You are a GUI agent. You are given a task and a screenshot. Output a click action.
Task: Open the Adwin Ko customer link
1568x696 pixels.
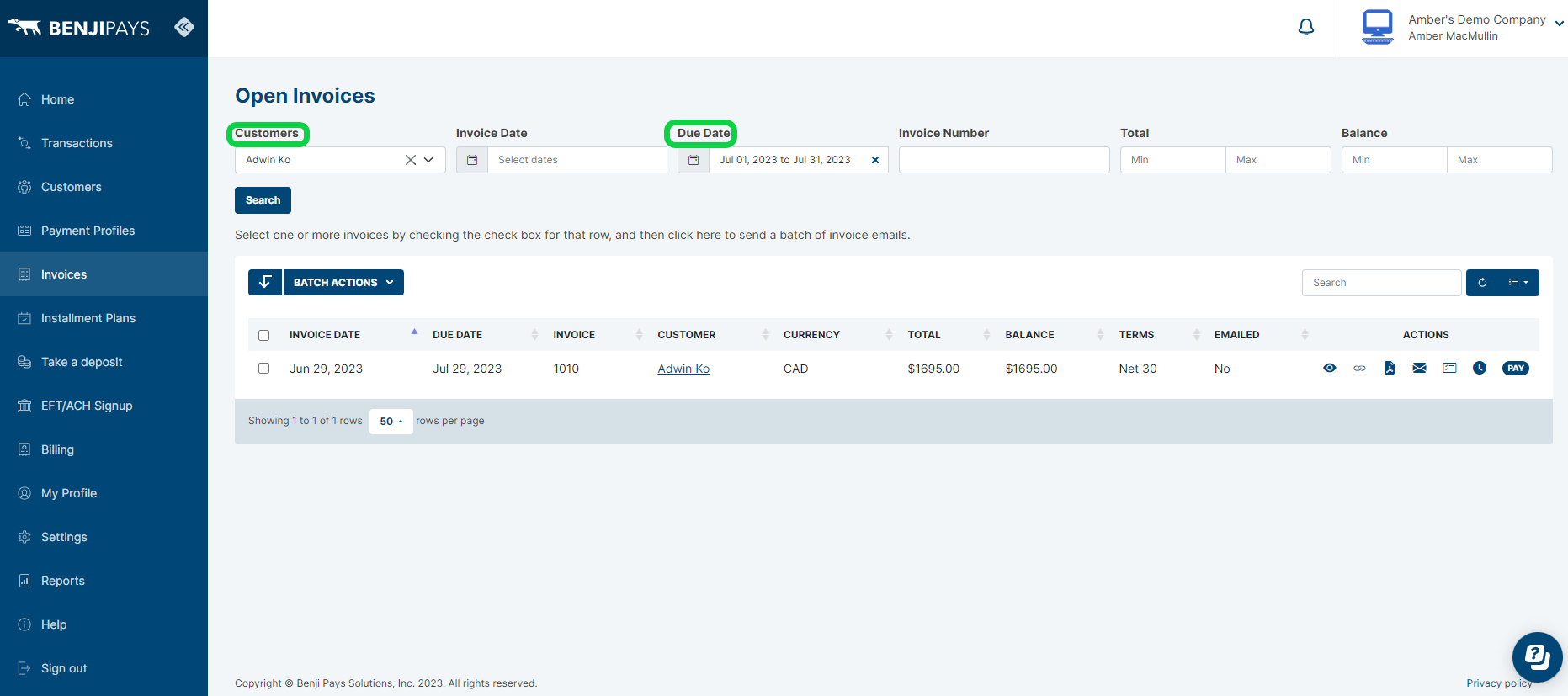click(683, 369)
